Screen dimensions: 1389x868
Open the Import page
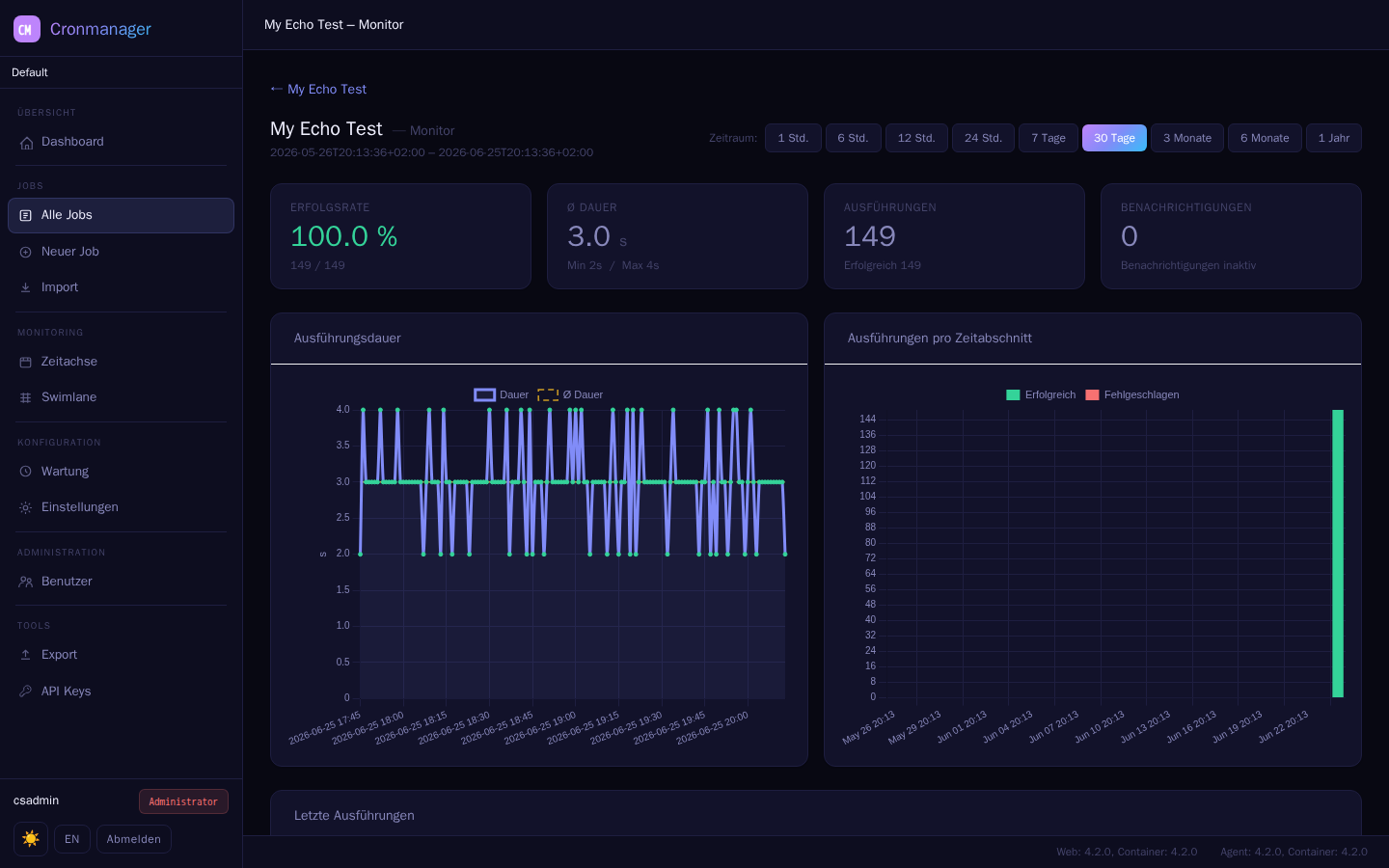[x=121, y=287]
